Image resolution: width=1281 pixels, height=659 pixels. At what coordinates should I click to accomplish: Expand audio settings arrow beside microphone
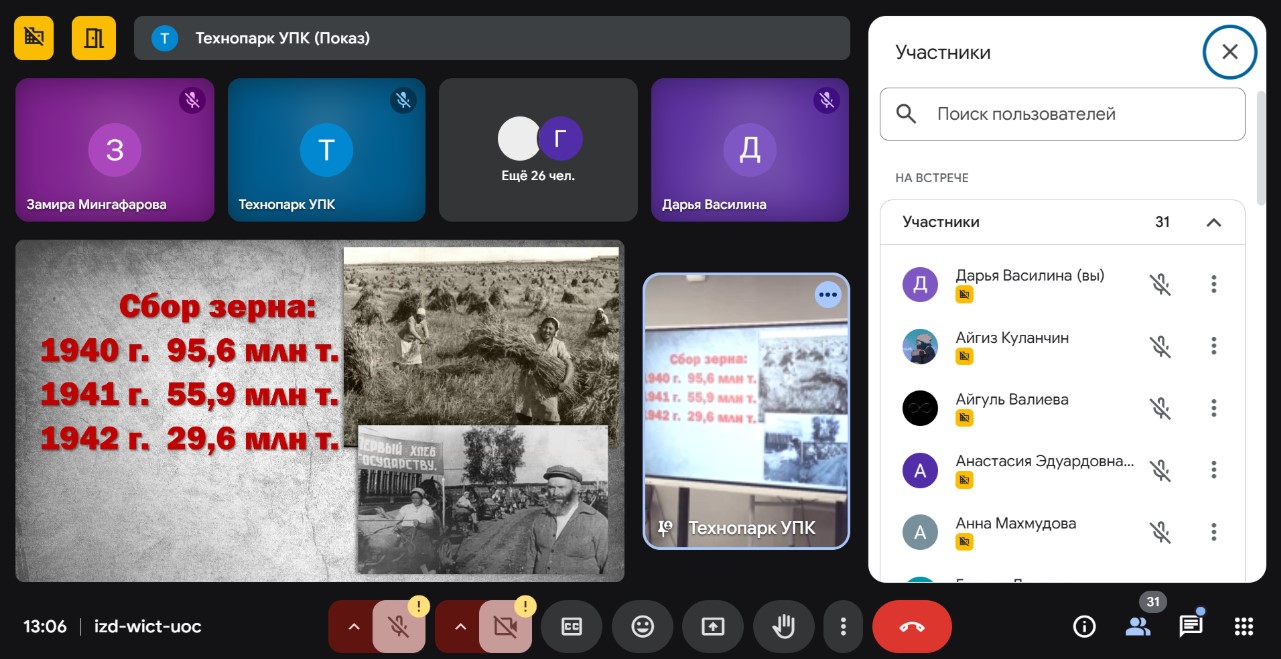353,627
